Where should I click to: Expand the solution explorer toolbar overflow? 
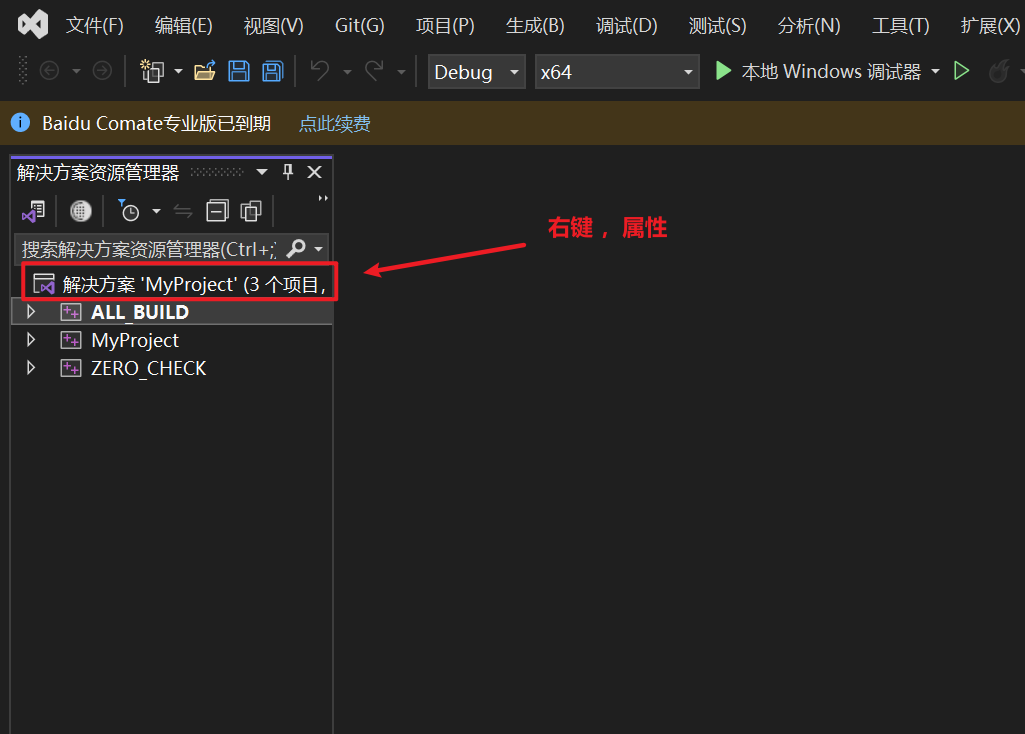322,198
